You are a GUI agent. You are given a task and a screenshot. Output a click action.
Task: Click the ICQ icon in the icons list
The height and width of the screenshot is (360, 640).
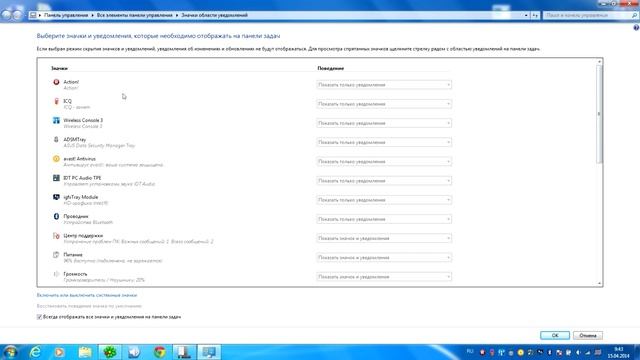click(x=56, y=101)
